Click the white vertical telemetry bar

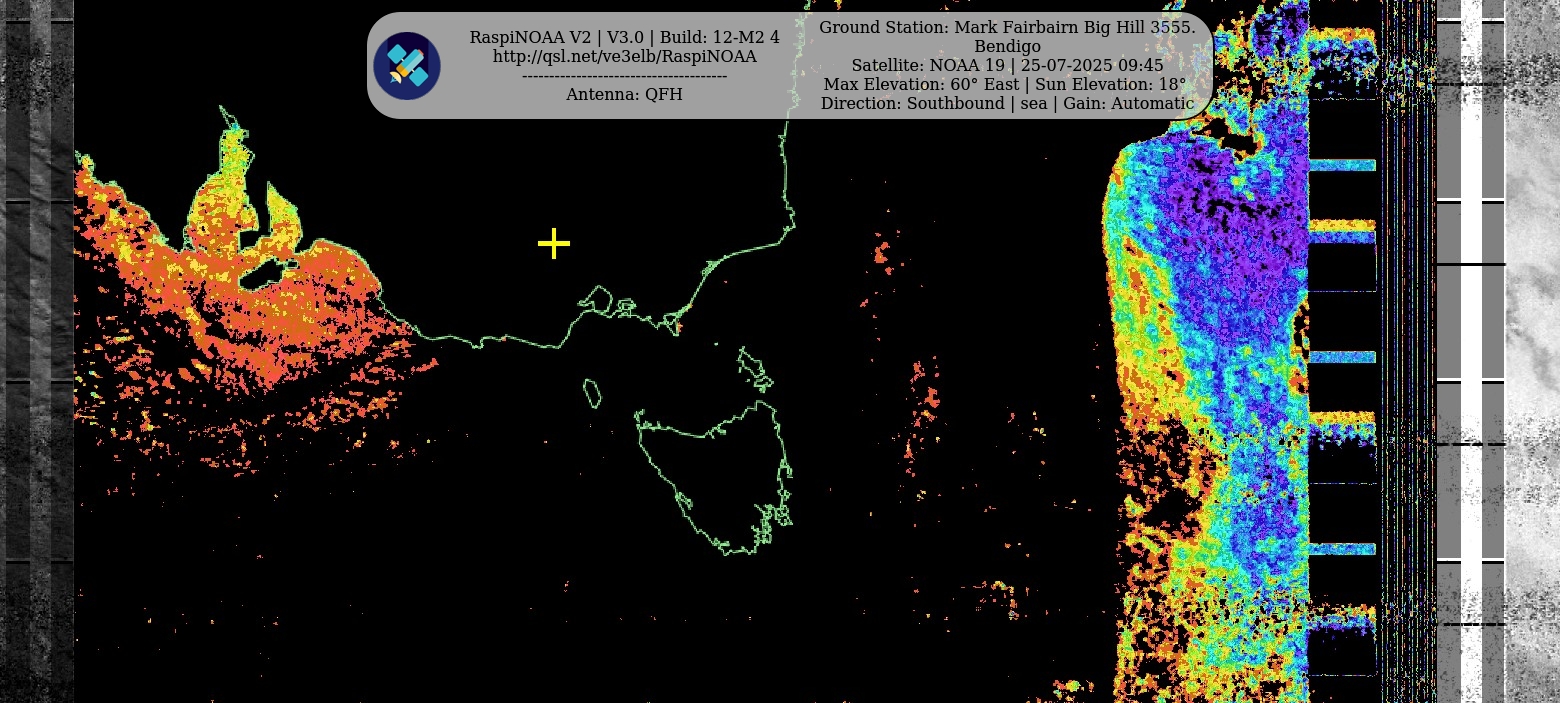tap(1471, 350)
